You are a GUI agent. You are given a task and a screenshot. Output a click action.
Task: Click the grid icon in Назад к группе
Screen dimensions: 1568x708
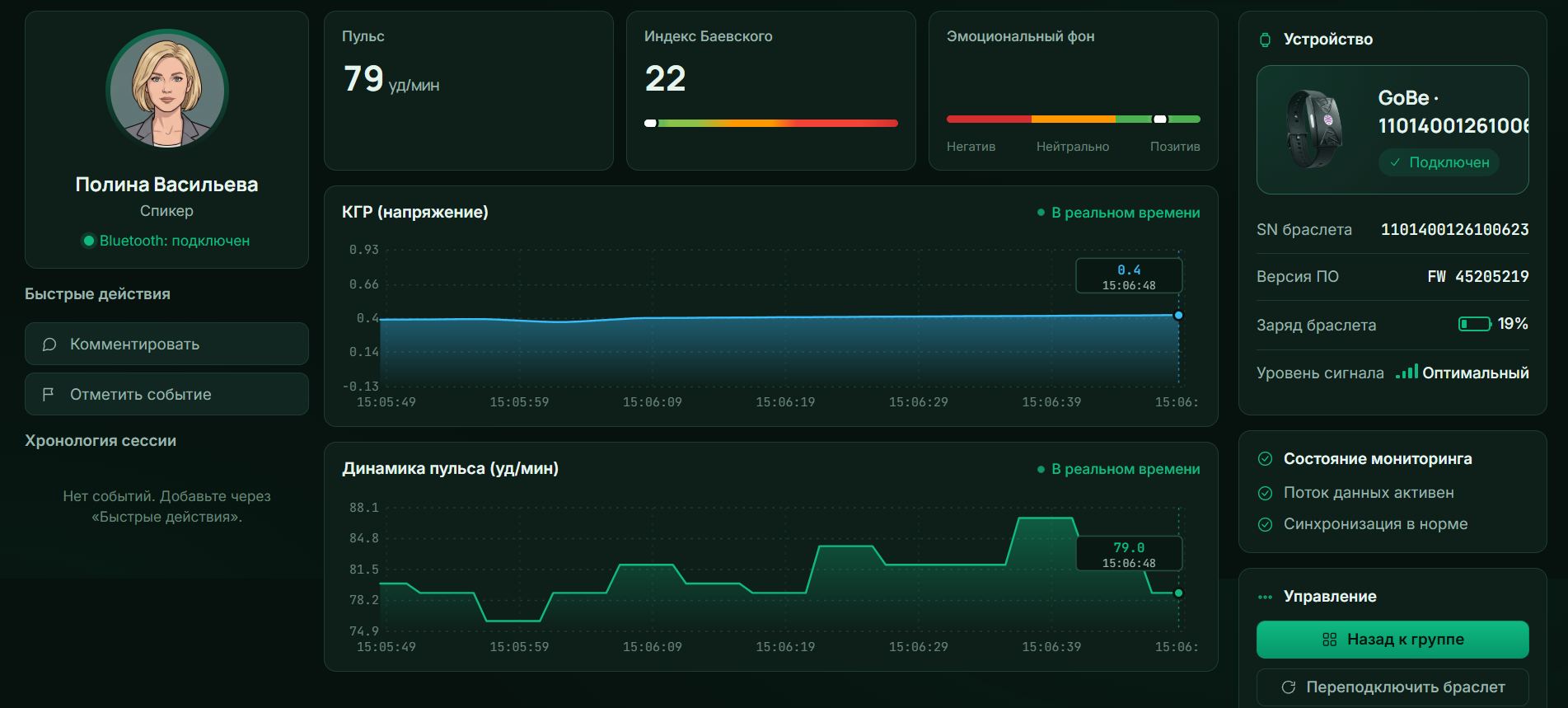(1329, 640)
